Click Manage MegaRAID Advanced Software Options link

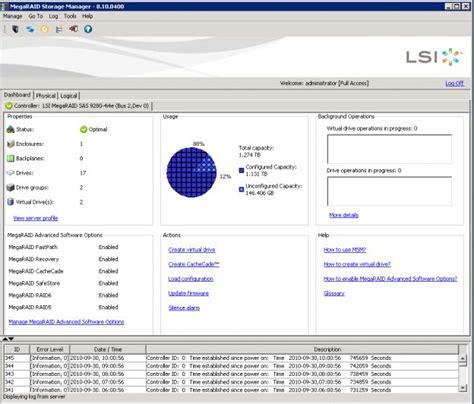pyautogui.click(x=66, y=322)
